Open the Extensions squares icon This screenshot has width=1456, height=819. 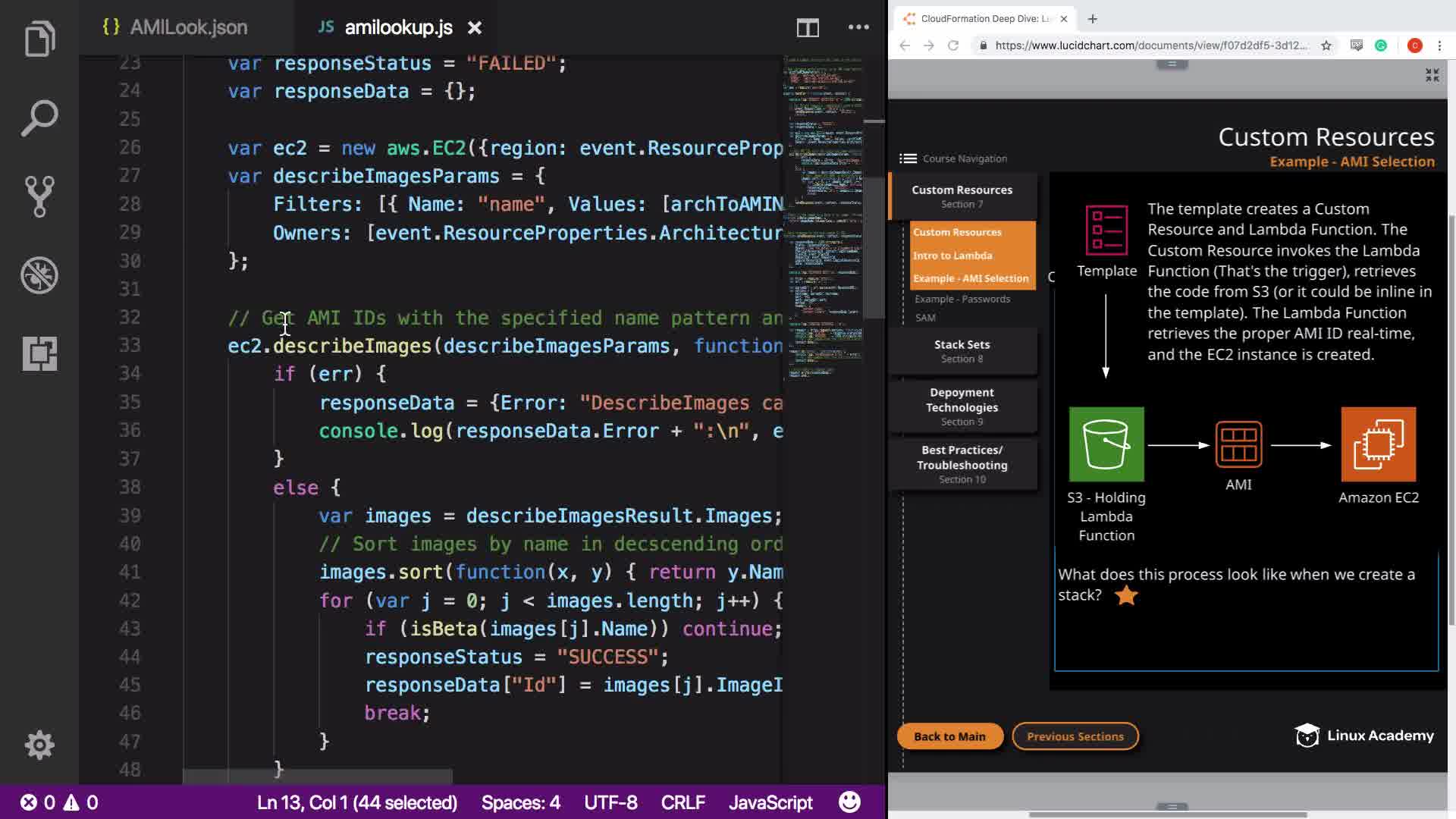(39, 353)
